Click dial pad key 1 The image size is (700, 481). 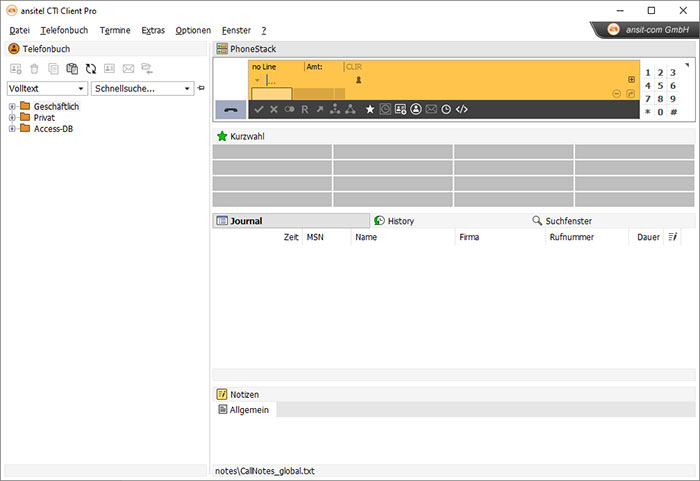coord(648,73)
